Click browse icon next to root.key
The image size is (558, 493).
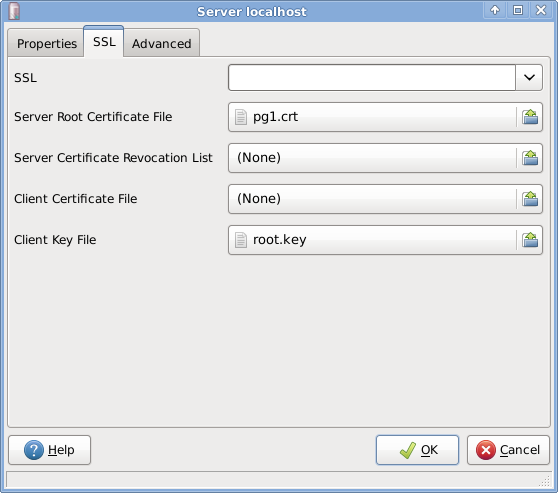(530, 240)
